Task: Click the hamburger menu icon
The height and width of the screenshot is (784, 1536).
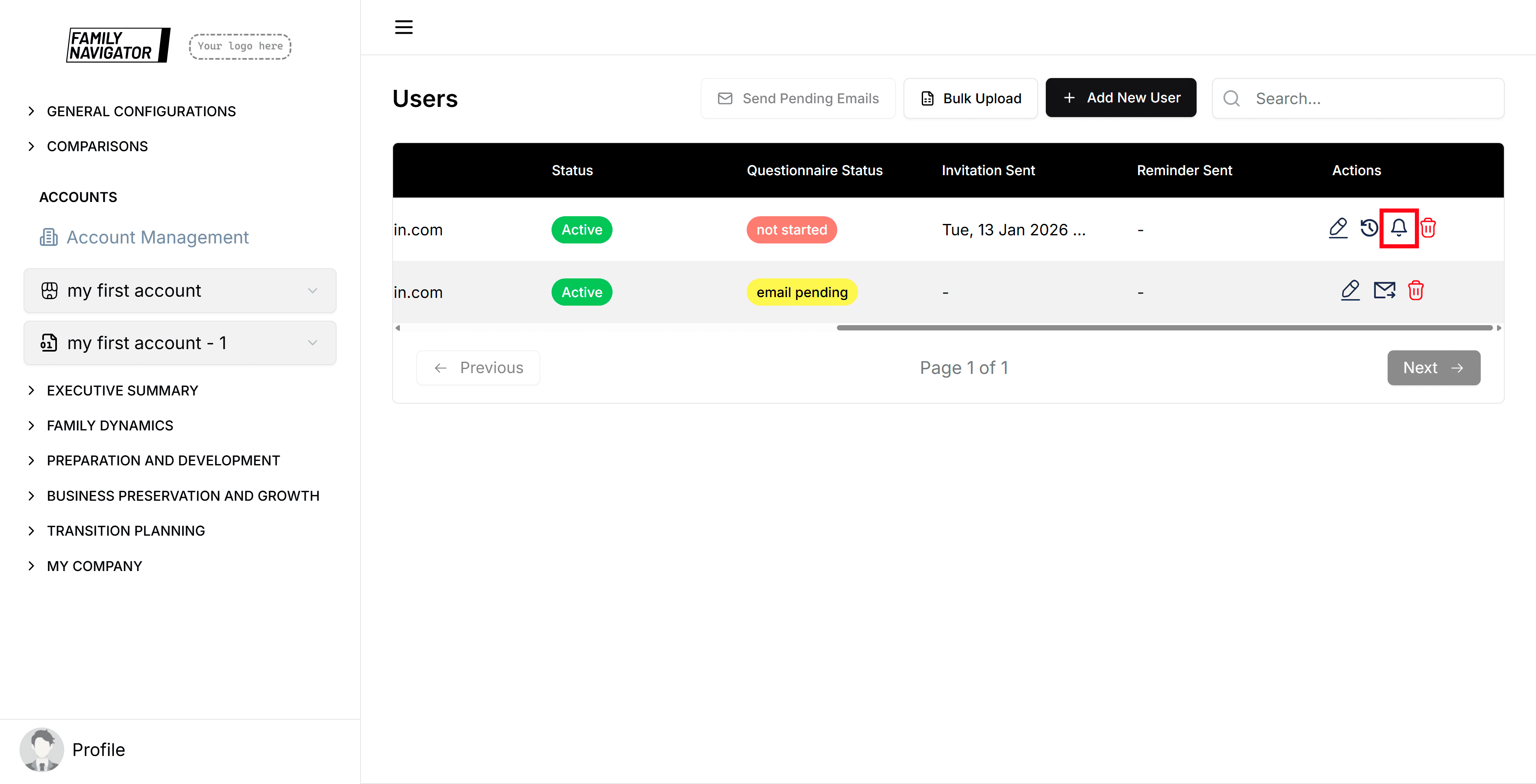Action: pos(404,27)
